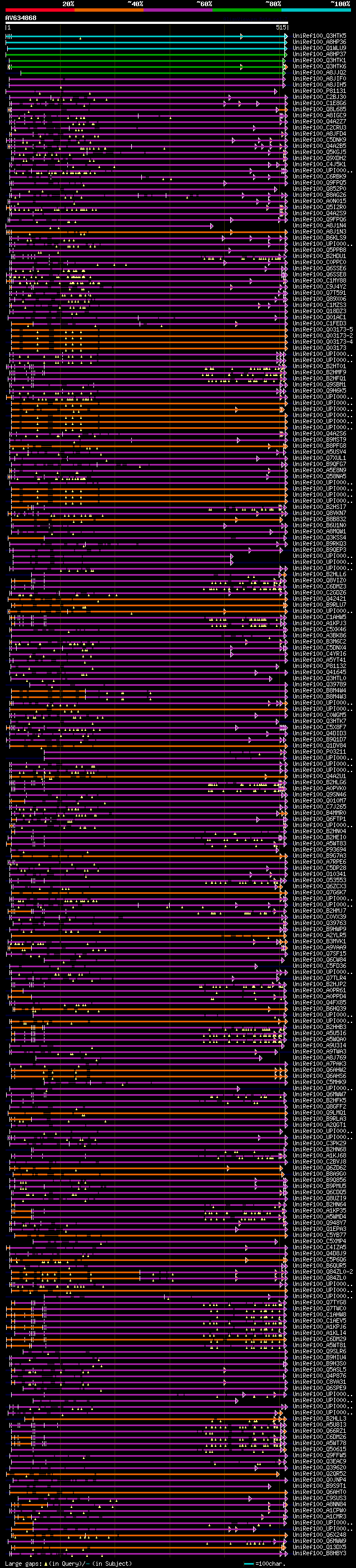356x1568 pixels.
Task: Click the label UniRef100_A5USV4
Action: click(319, 452)
